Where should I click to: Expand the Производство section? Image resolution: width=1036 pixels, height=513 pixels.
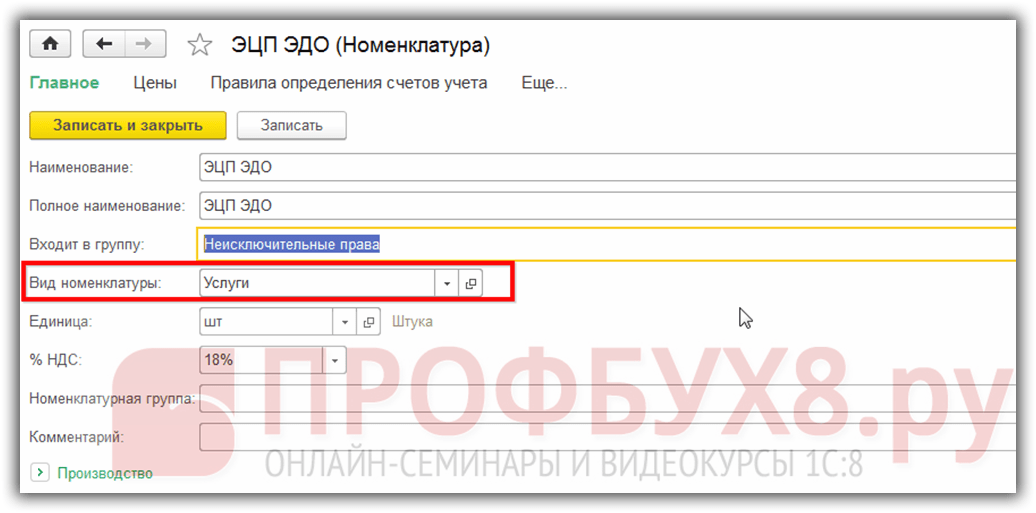coord(40,473)
